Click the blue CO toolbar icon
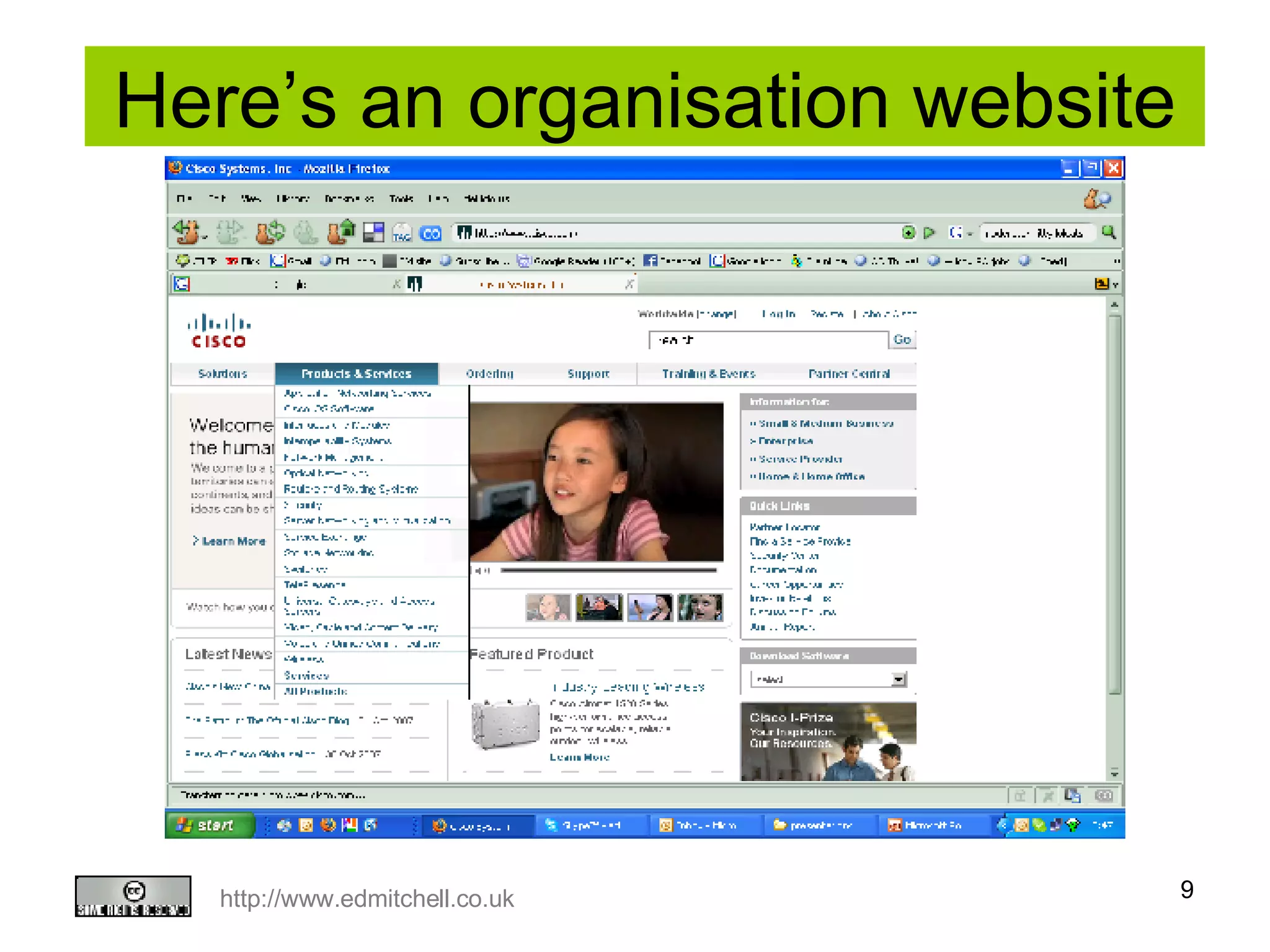The image size is (1270, 952). point(430,234)
